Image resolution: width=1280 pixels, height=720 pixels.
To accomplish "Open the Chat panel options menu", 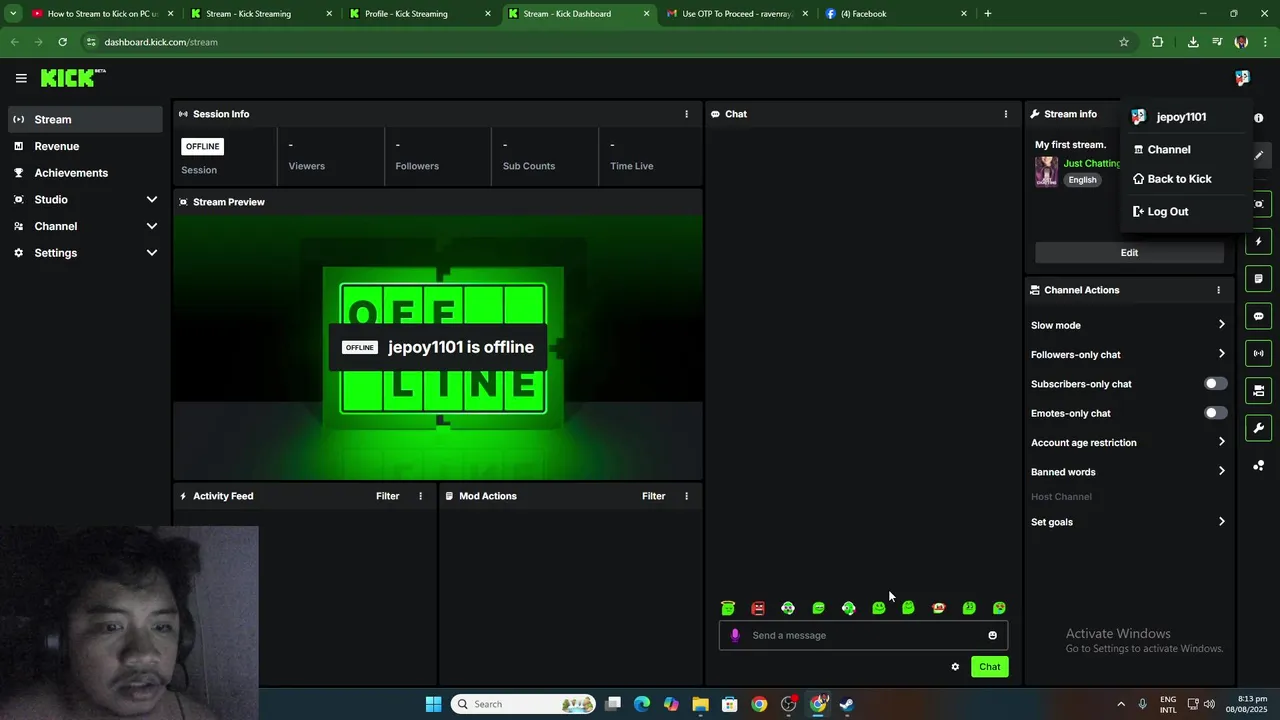I will click(x=1006, y=114).
